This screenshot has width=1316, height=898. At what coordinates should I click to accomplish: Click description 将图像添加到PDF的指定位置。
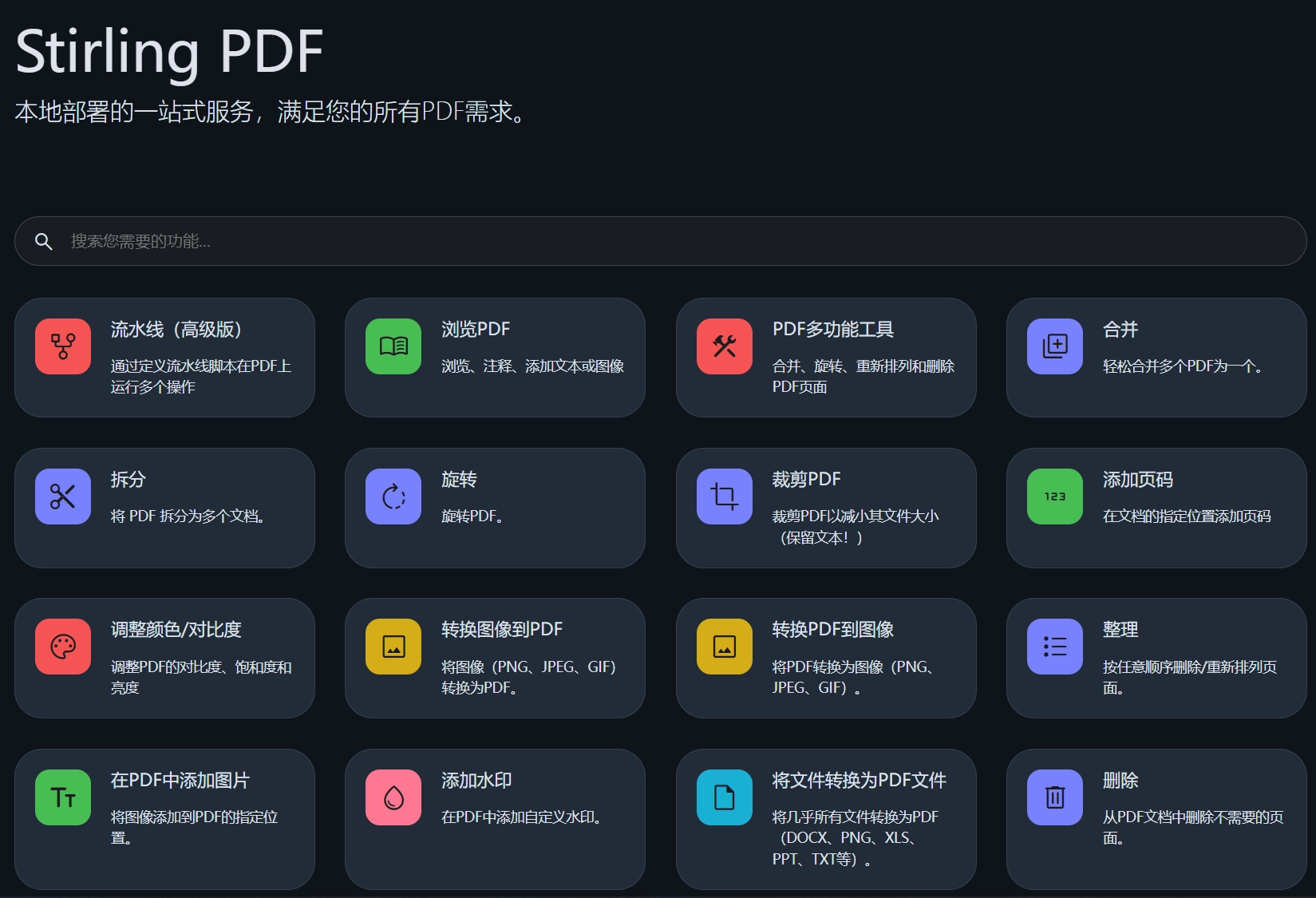194,828
